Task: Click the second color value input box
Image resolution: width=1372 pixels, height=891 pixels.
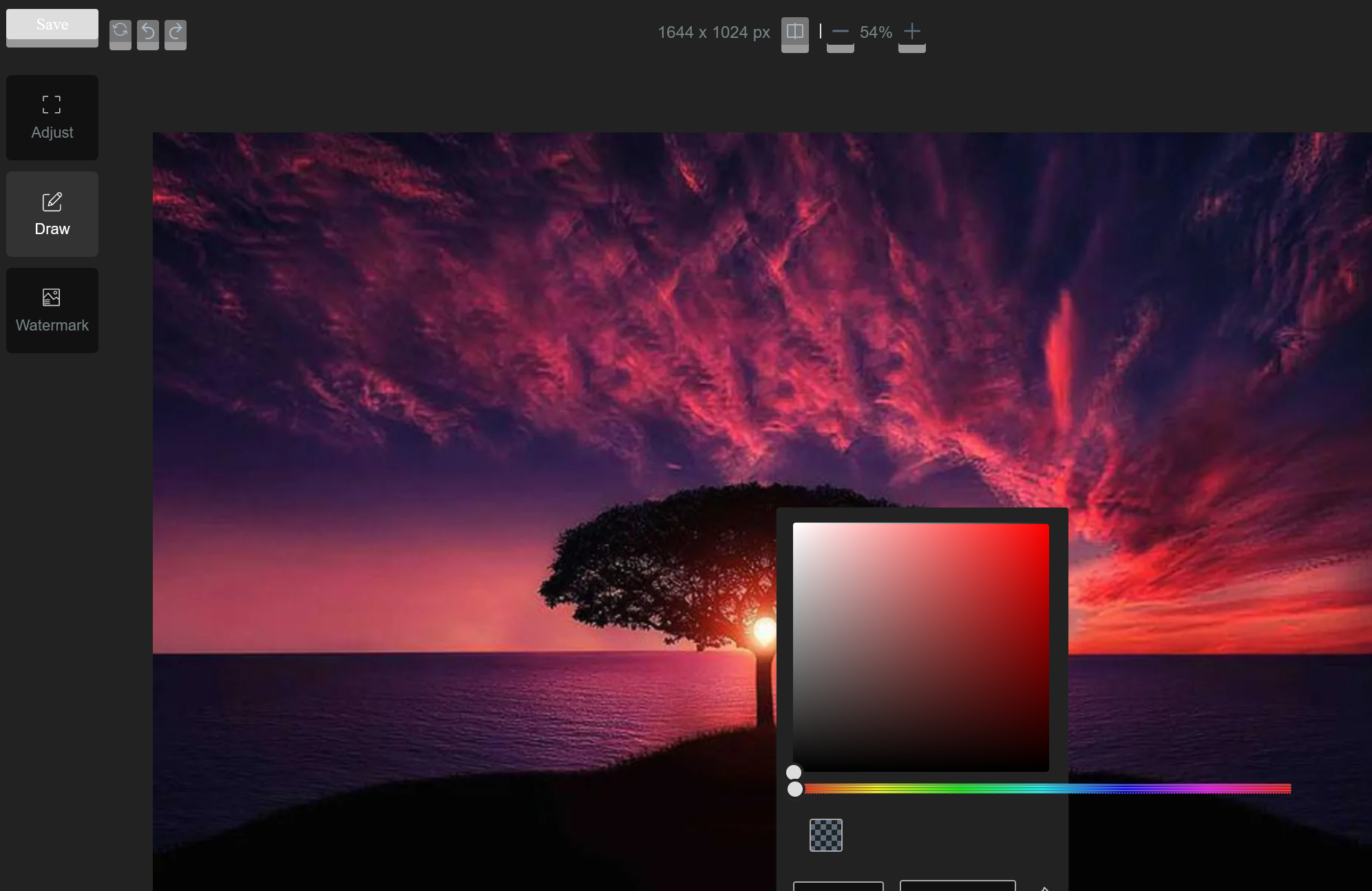Action: [957, 885]
